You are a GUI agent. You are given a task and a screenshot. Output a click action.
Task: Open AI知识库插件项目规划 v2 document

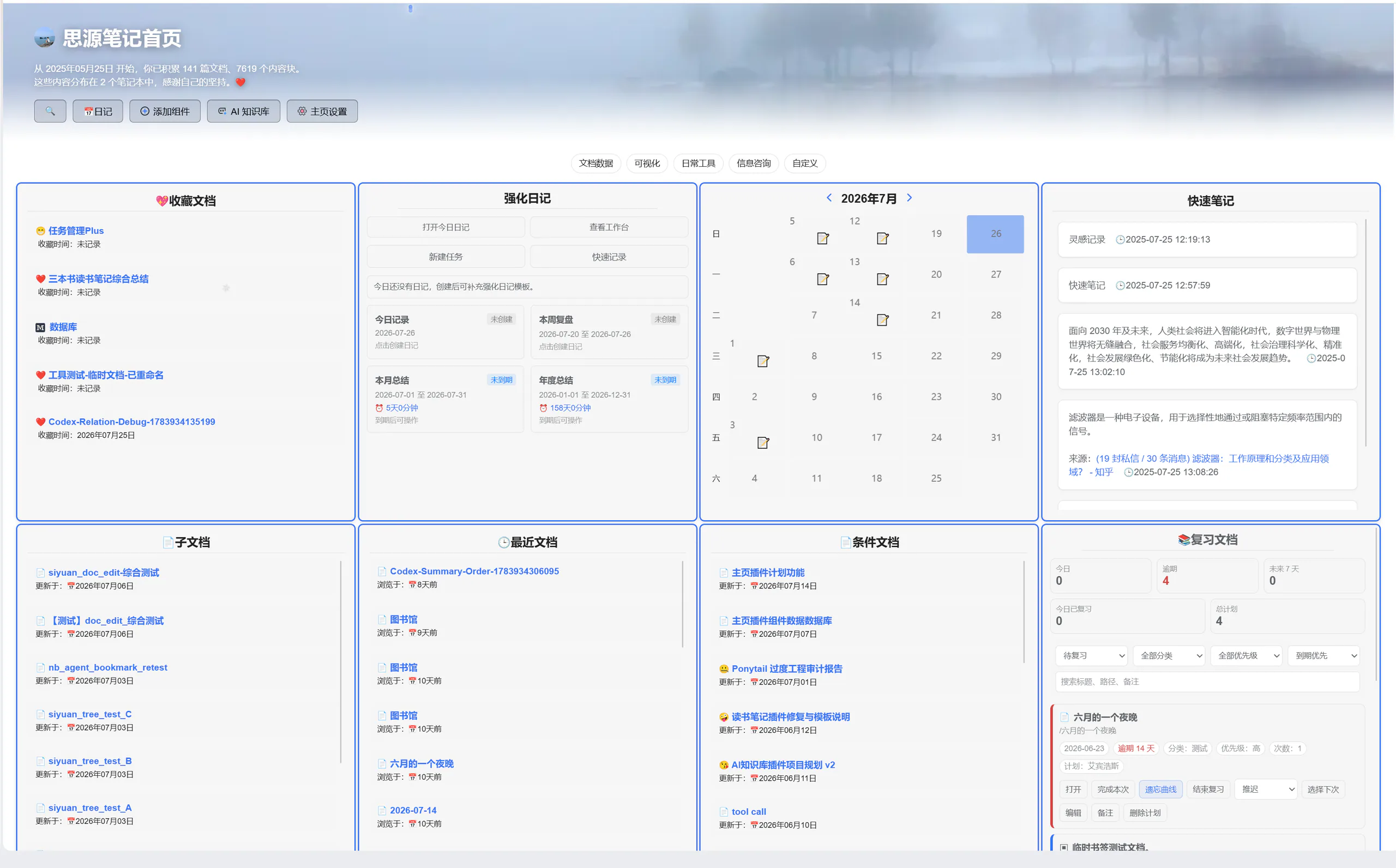783,765
